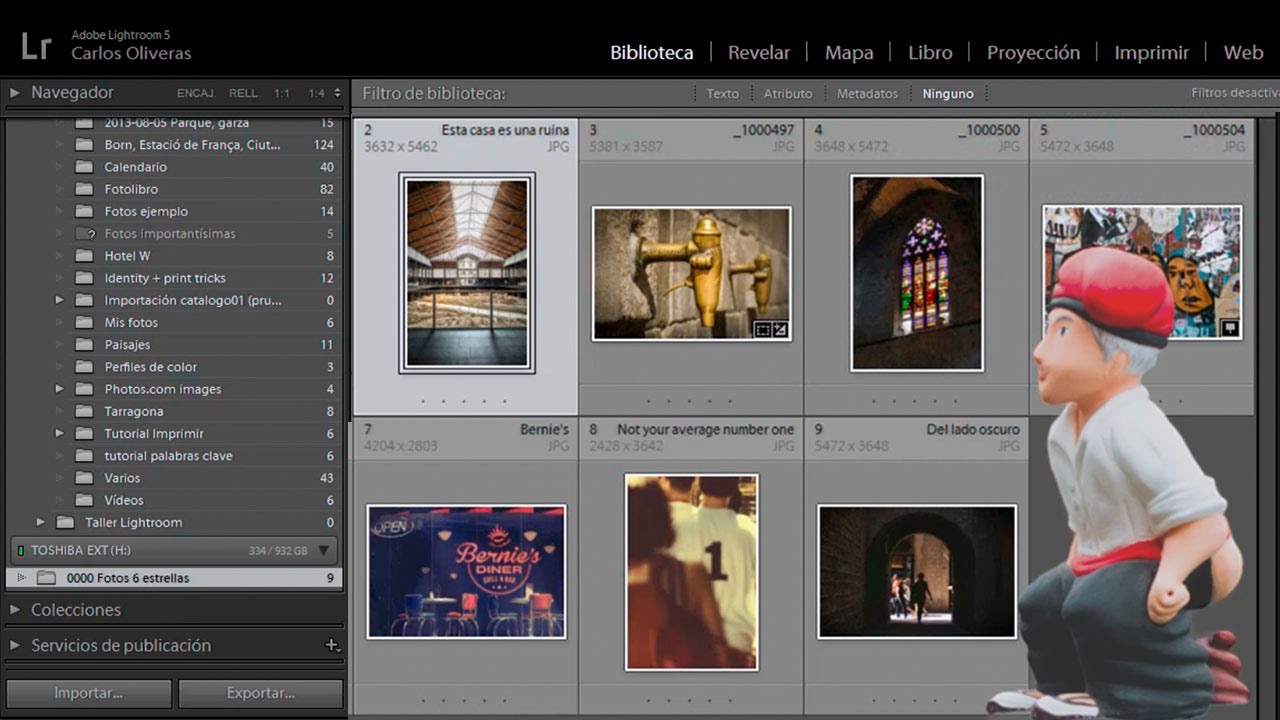The width and height of the screenshot is (1280, 720).
Task: Open the 1:4 zoom level arrows menu
Action: [337, 93]
